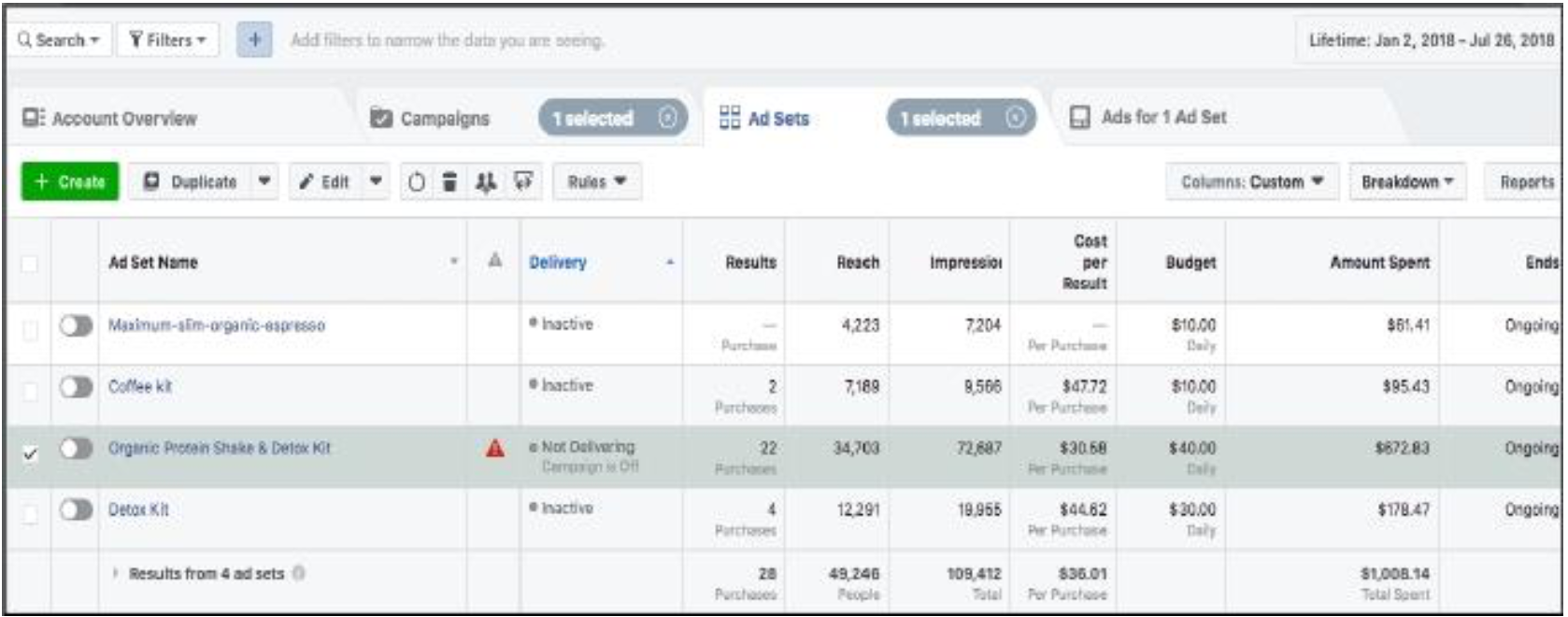Click the revert/undo changes icon in toolbar
This screenshot has height=617, width=1568.
[417, 182]
